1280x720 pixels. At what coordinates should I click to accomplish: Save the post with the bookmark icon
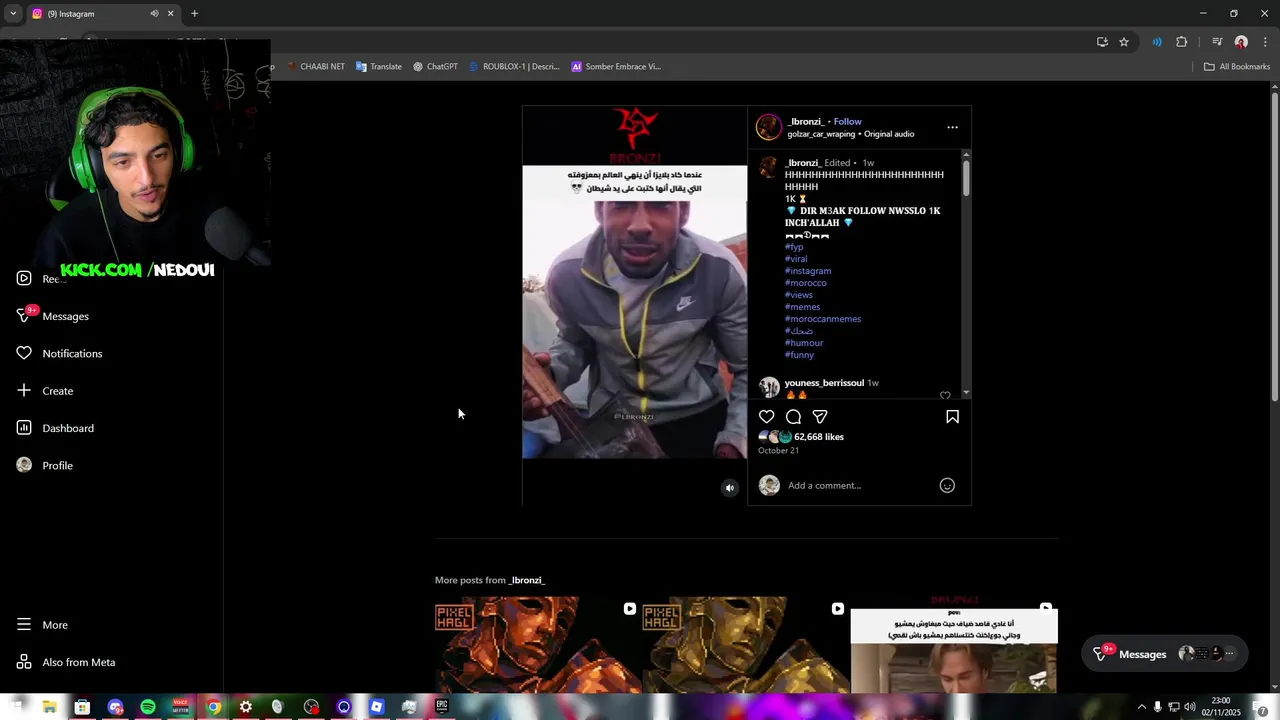tap(952, 416)
